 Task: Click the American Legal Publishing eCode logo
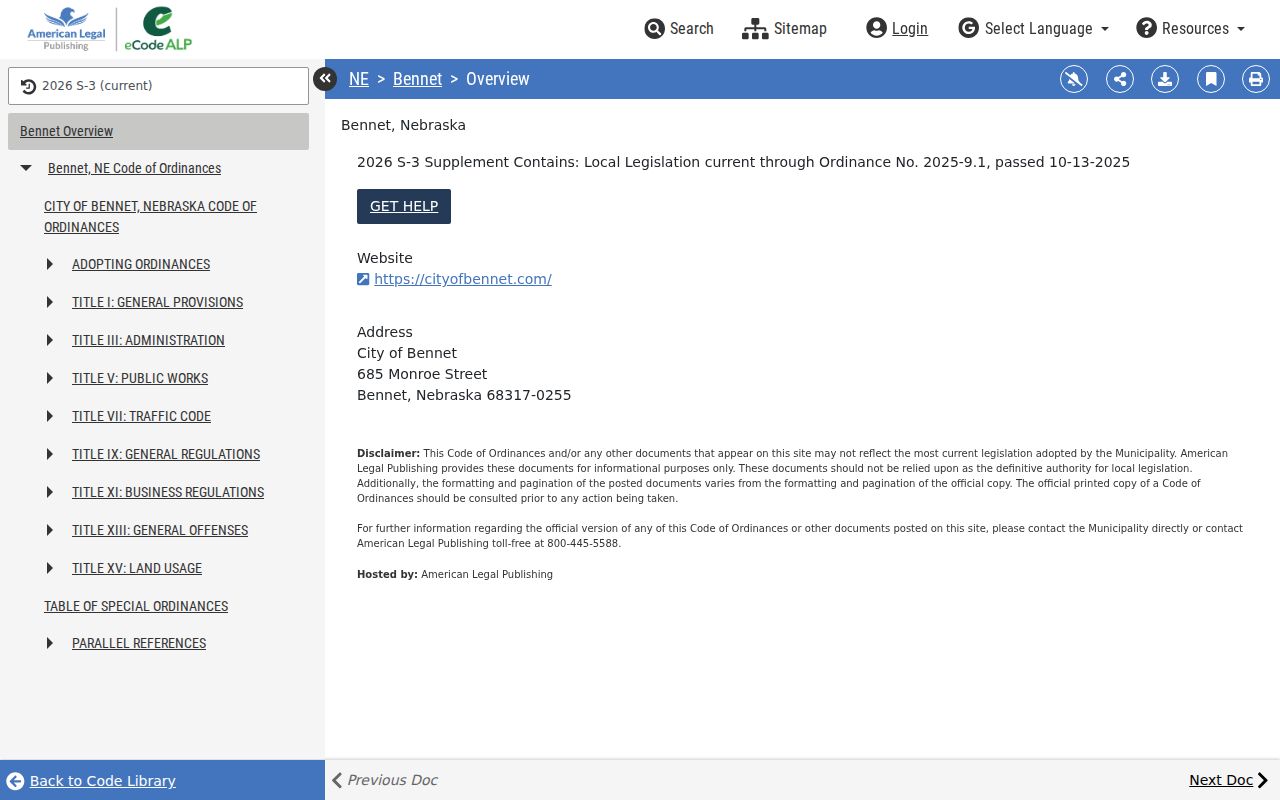(110, 29)
